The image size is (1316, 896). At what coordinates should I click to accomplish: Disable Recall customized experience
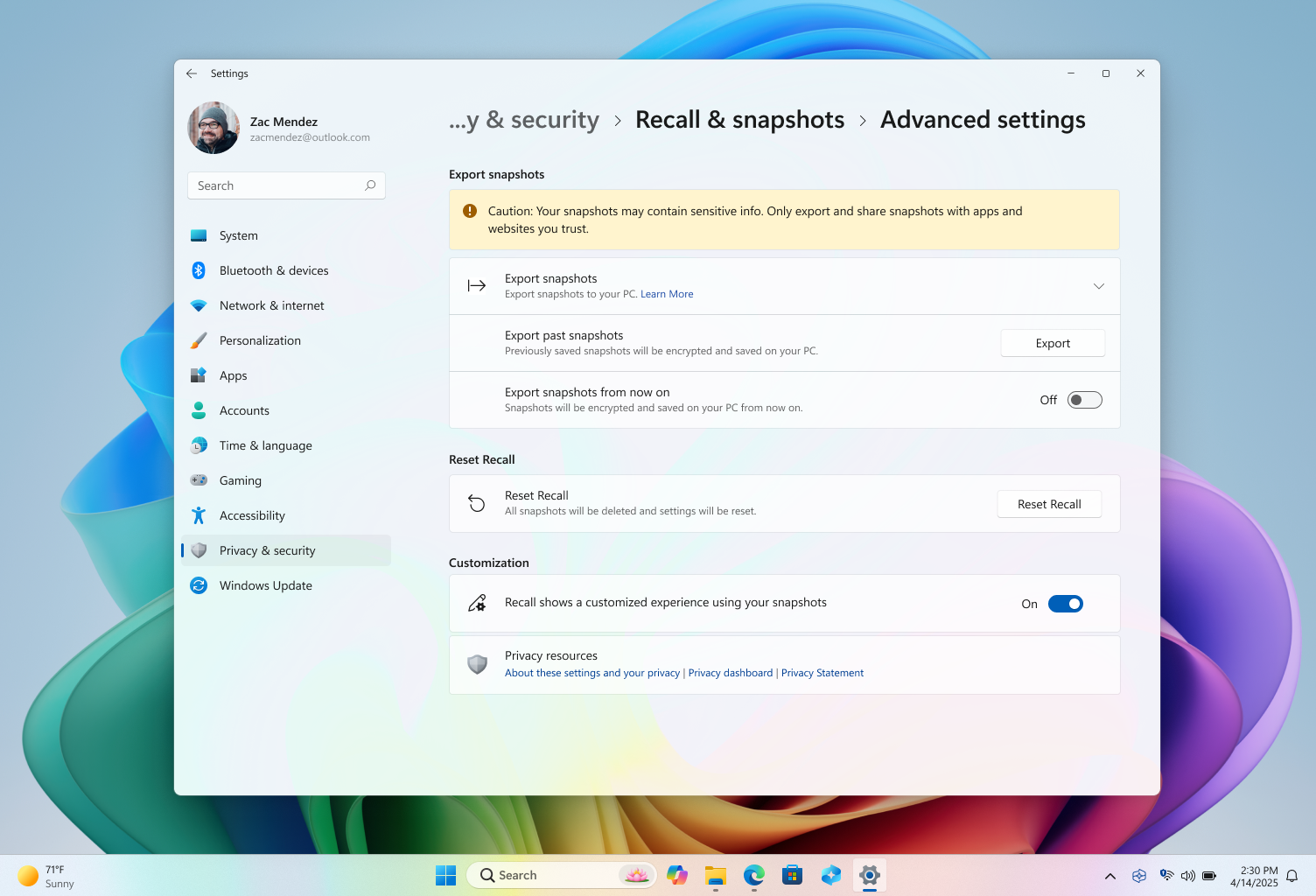(1066, 603)
